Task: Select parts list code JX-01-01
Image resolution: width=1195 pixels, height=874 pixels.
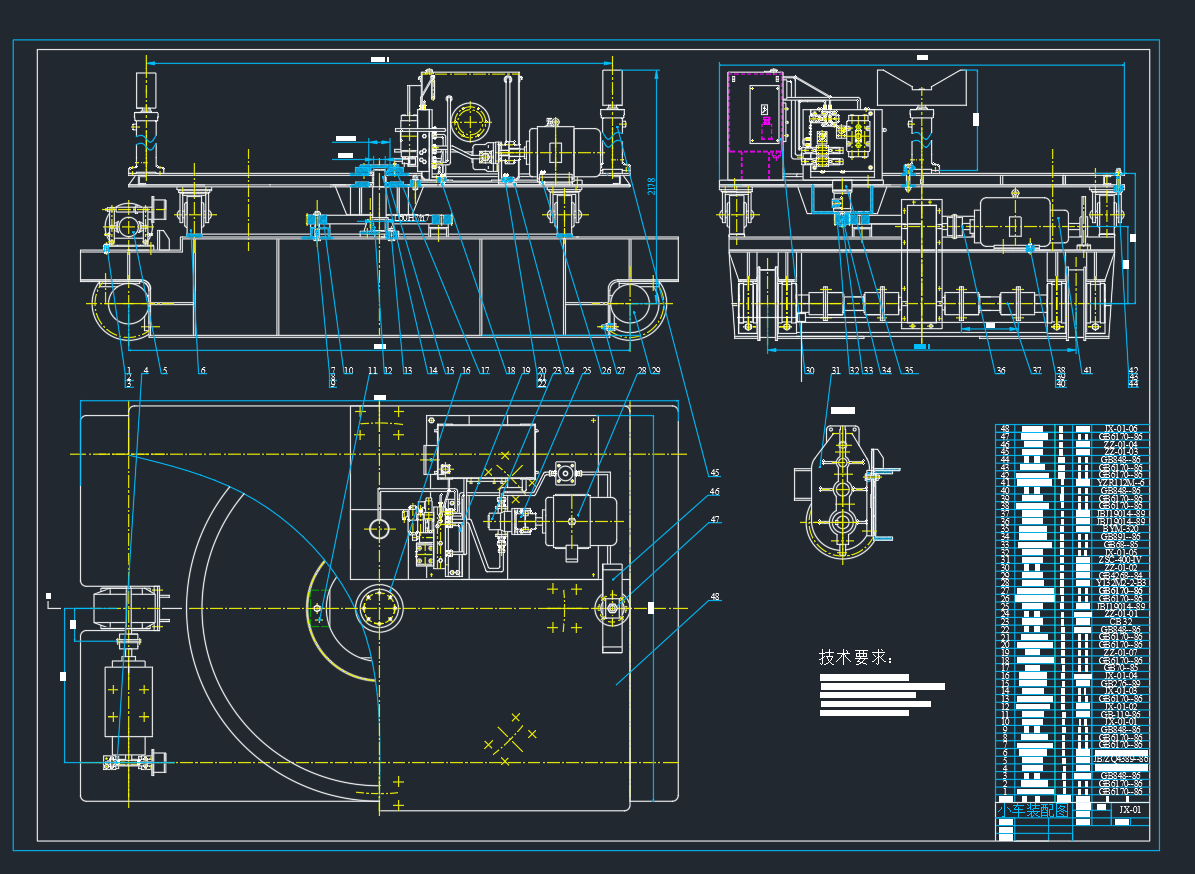Action: point(1121,722)
